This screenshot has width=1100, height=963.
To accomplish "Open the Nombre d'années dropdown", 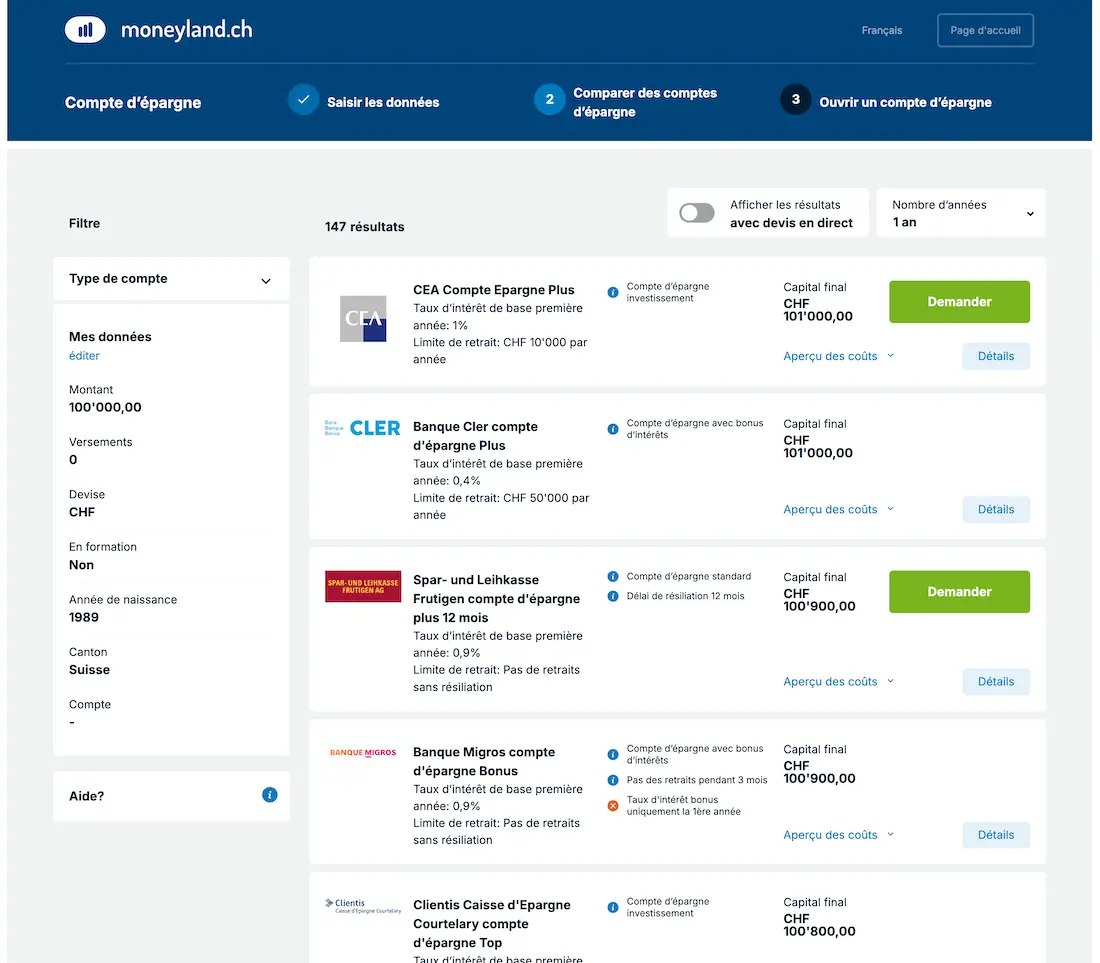I will 961,213.
